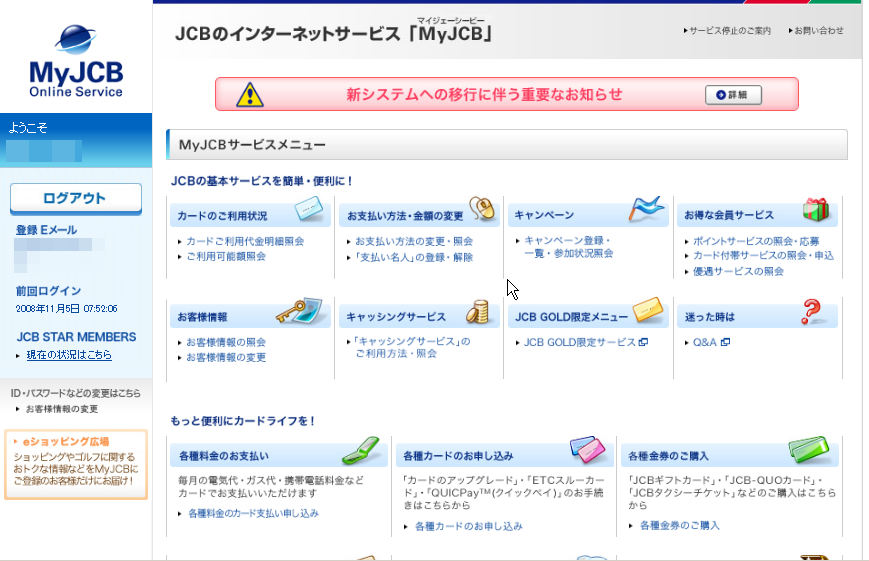Open 各種金券のご購入 link at bottom
Image resolution: width=869 pixels, height=561 pixels.
click(680, 526)
